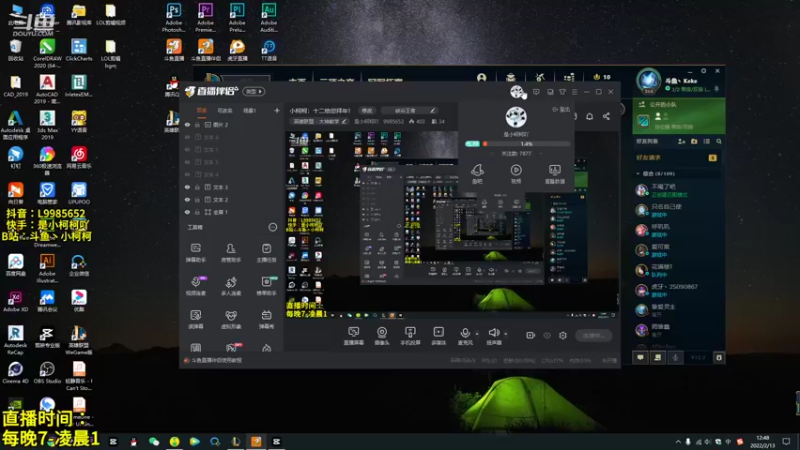Search friends in LoL friend list

pos(719,141)
